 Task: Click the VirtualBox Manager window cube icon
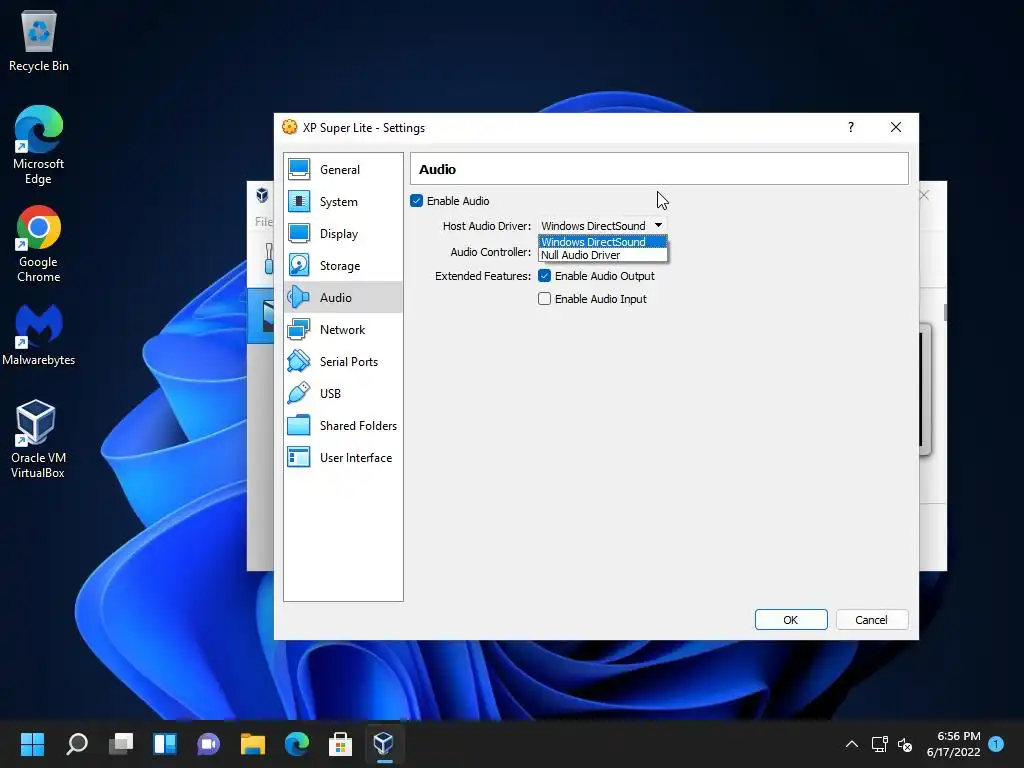(263, 195)
